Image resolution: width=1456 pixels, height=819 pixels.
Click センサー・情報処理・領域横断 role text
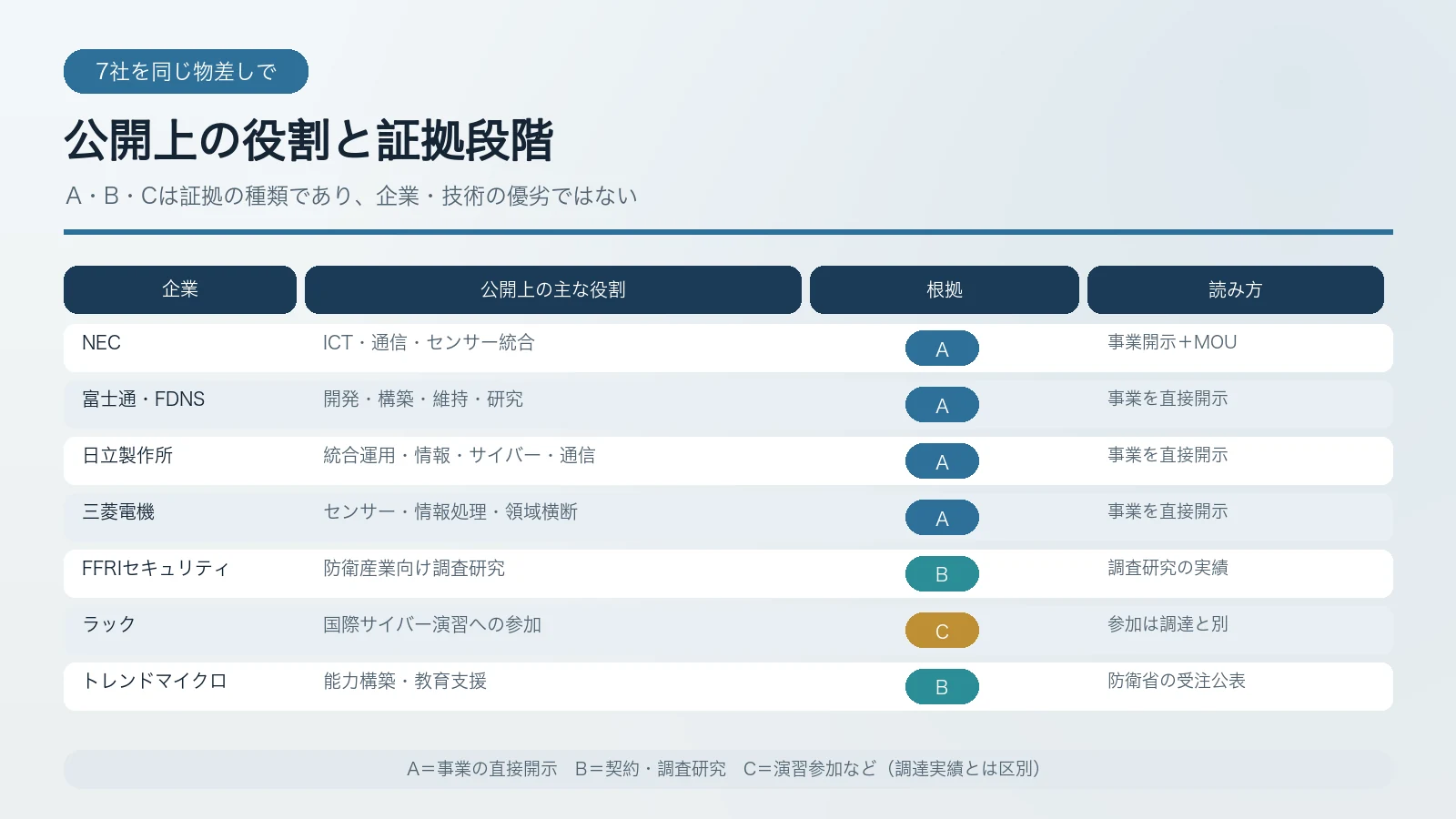tap(450, 511)
